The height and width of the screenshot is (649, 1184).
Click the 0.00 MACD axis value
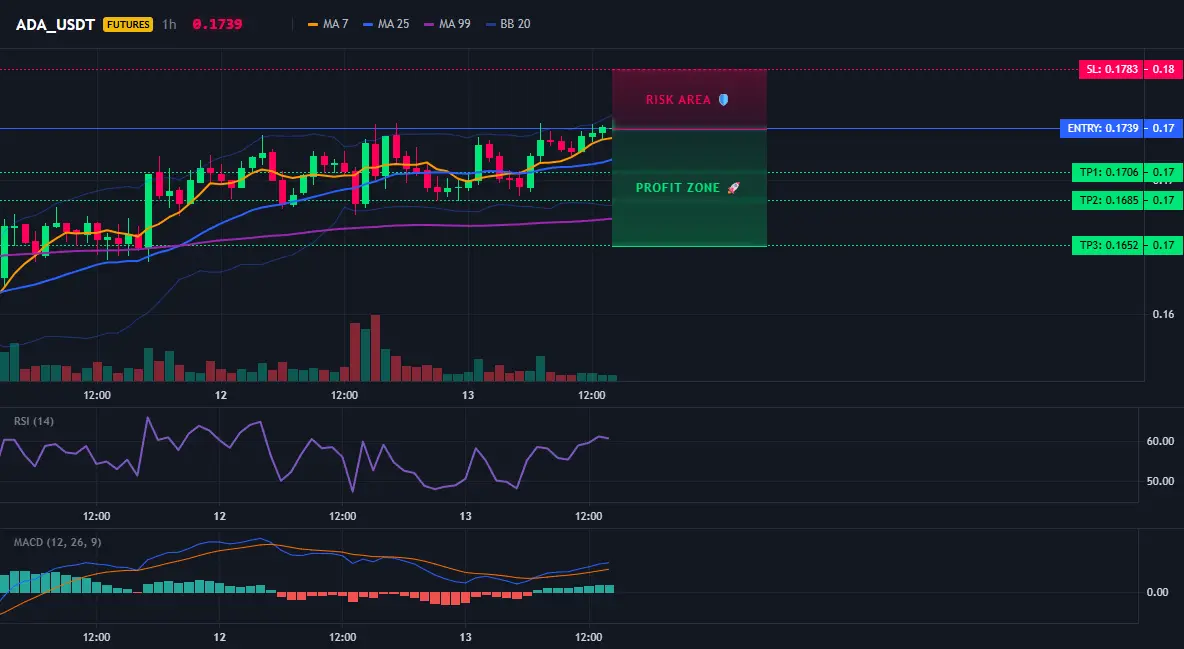pyautogui.click(x=1158, y=592)
